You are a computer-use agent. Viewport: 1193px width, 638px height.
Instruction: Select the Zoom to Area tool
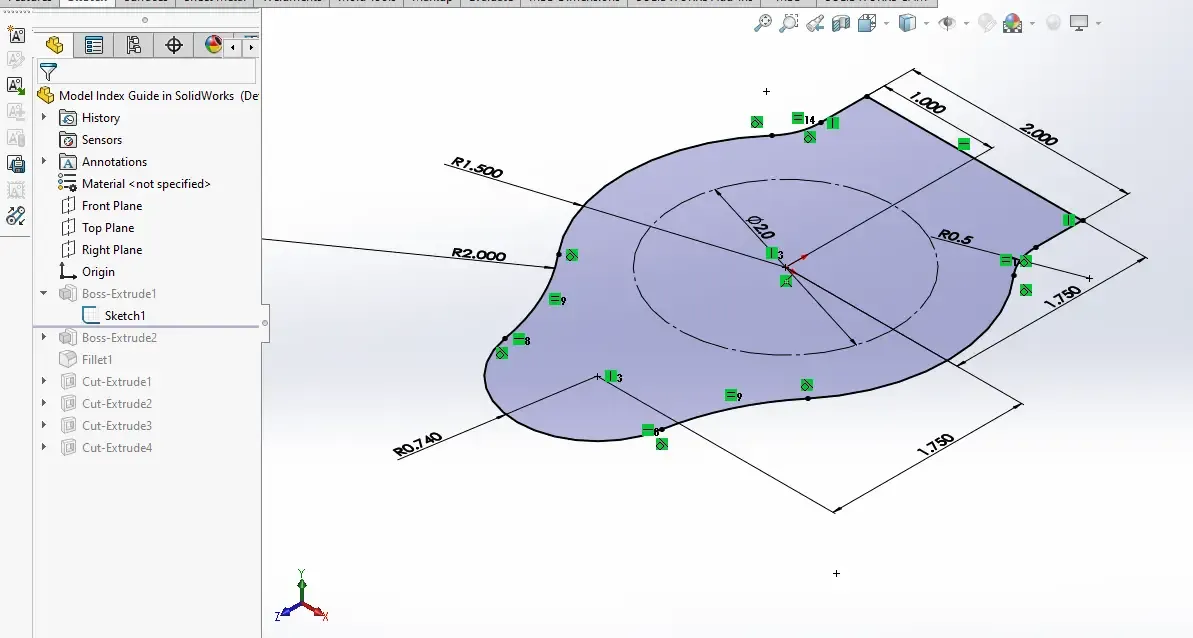point(789,24)
